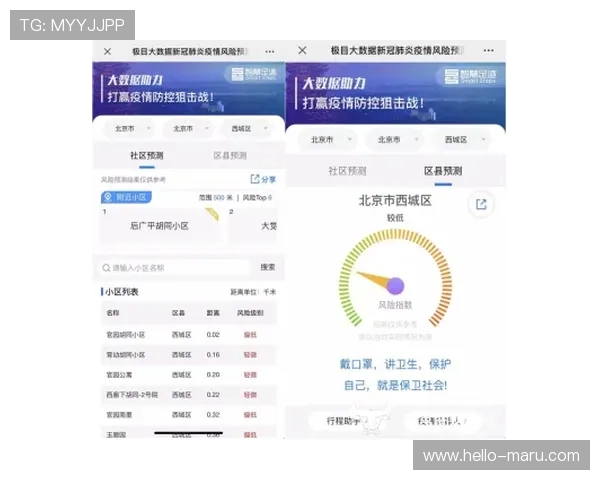Select 区县预测 tab on right screen
The width and height of the screenshot is (600, 480).
443,171
